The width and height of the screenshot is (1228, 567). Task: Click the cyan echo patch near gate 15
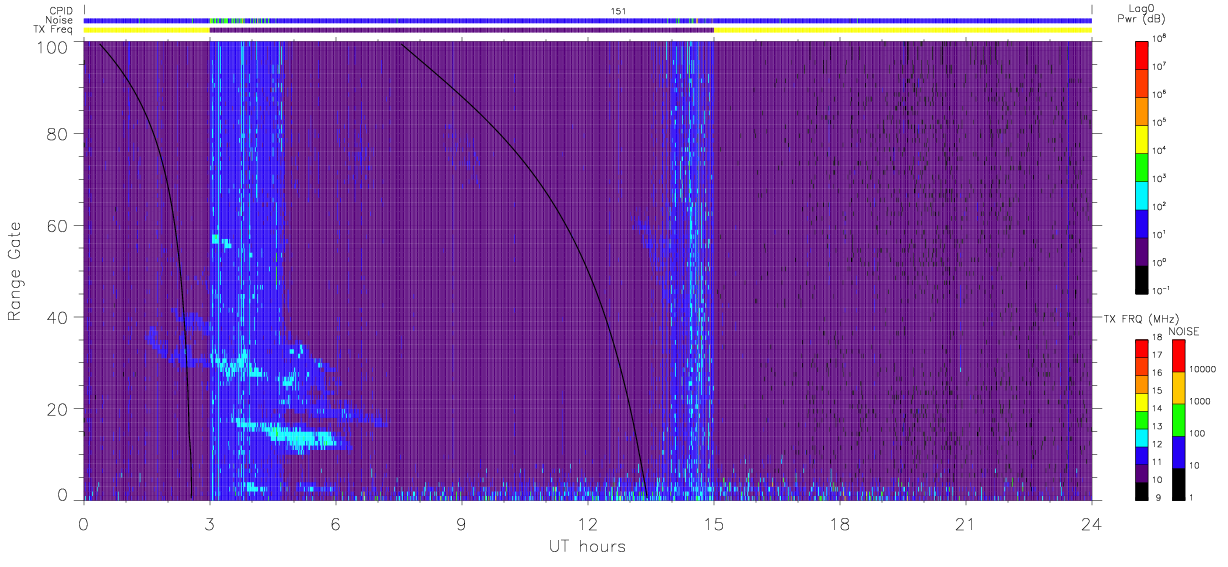click(x=300, y=435)
